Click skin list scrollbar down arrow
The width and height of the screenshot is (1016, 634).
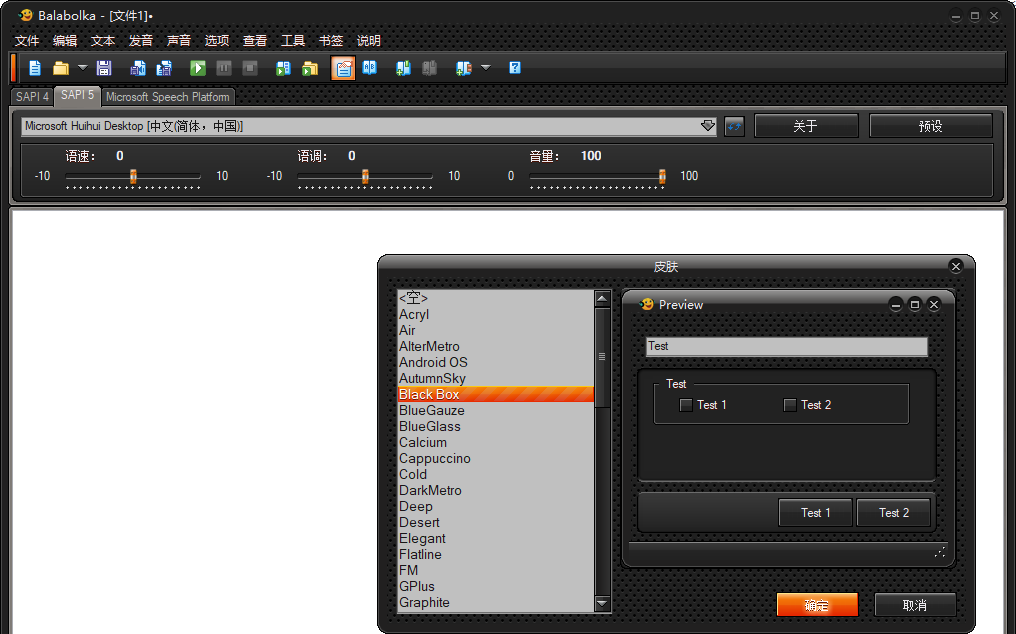click(x=602, y=604)
